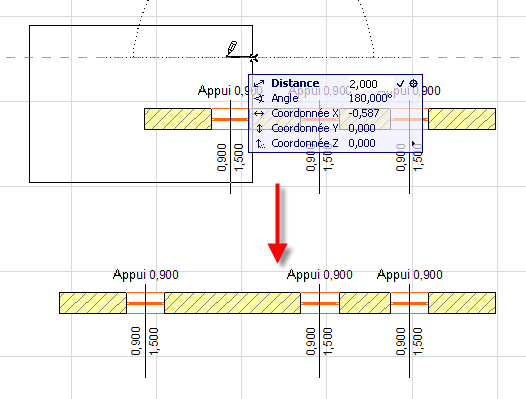Image resolution: width=526 pixels, height=399 pixels.
Task: Select the rightmost Appui 0,900 label of lower wall
Action: (x=410, y=275)
